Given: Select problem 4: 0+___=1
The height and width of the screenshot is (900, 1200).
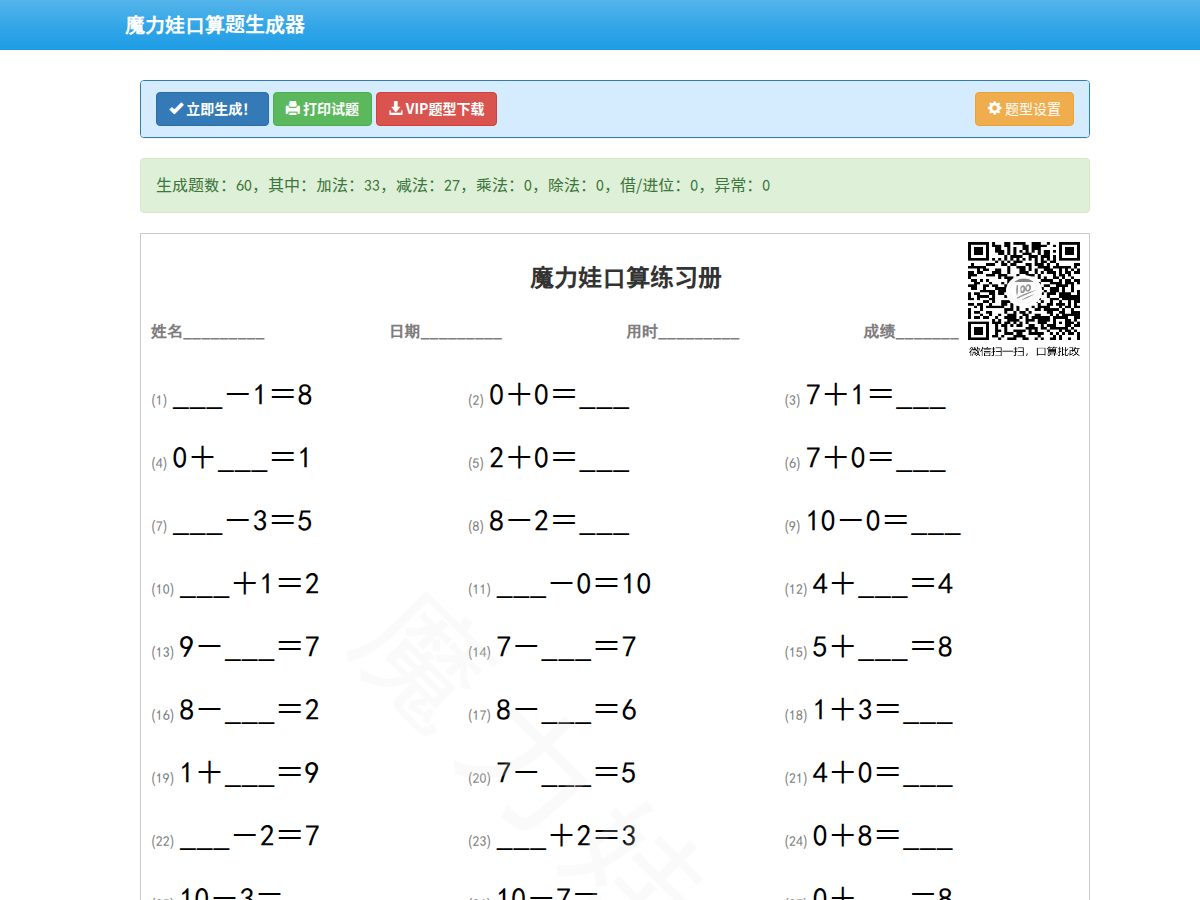Looking at the screenshot, I should (x=232, y=459).
